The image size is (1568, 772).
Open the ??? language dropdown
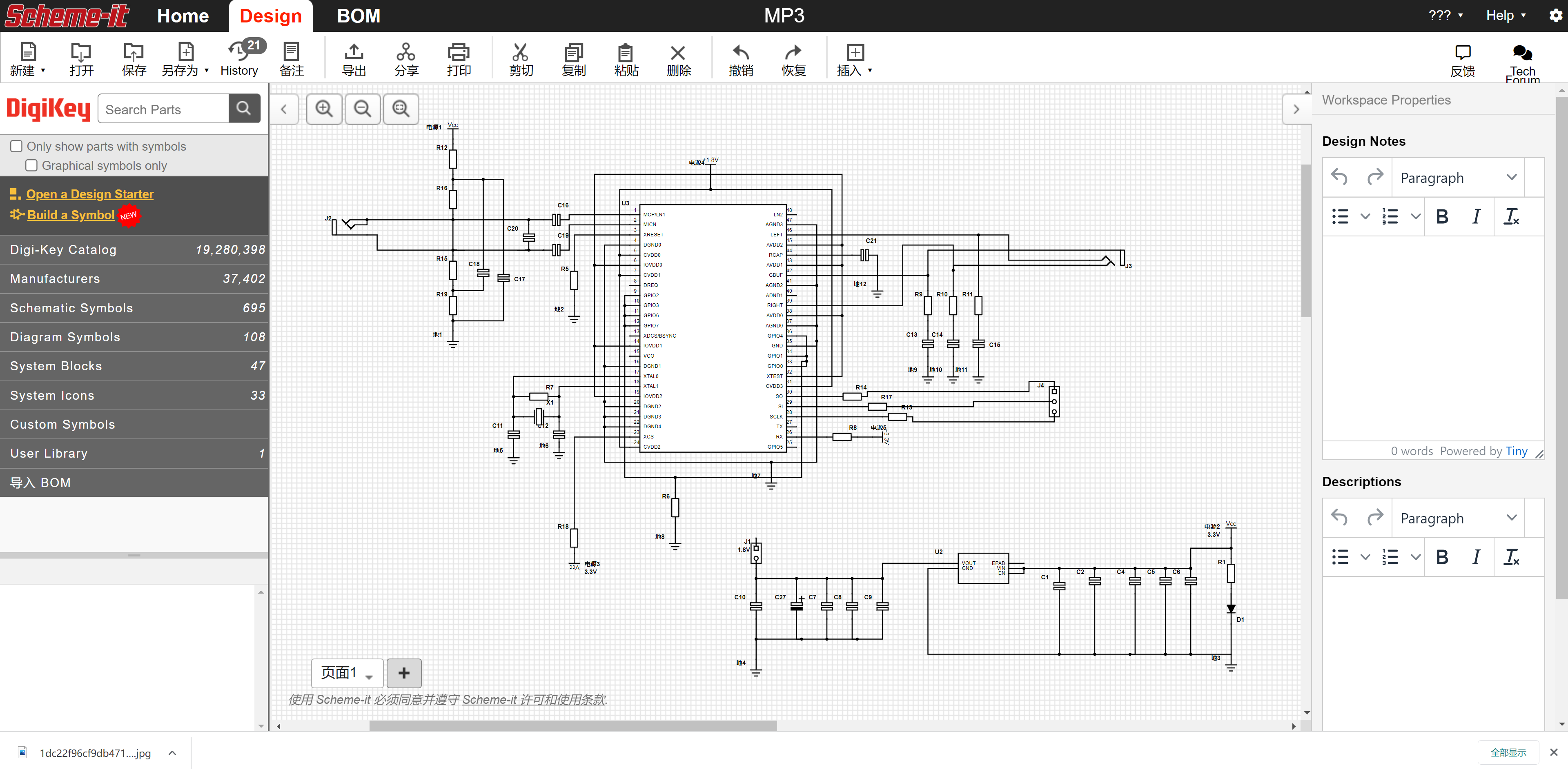point(1445,16)
